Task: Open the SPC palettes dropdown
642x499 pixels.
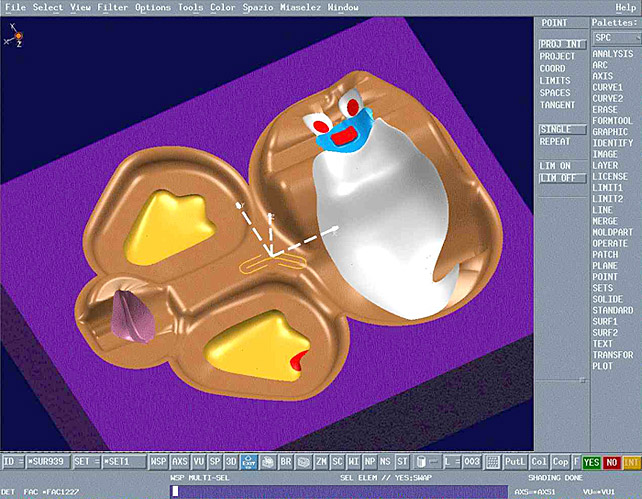Action: point(617,38)
